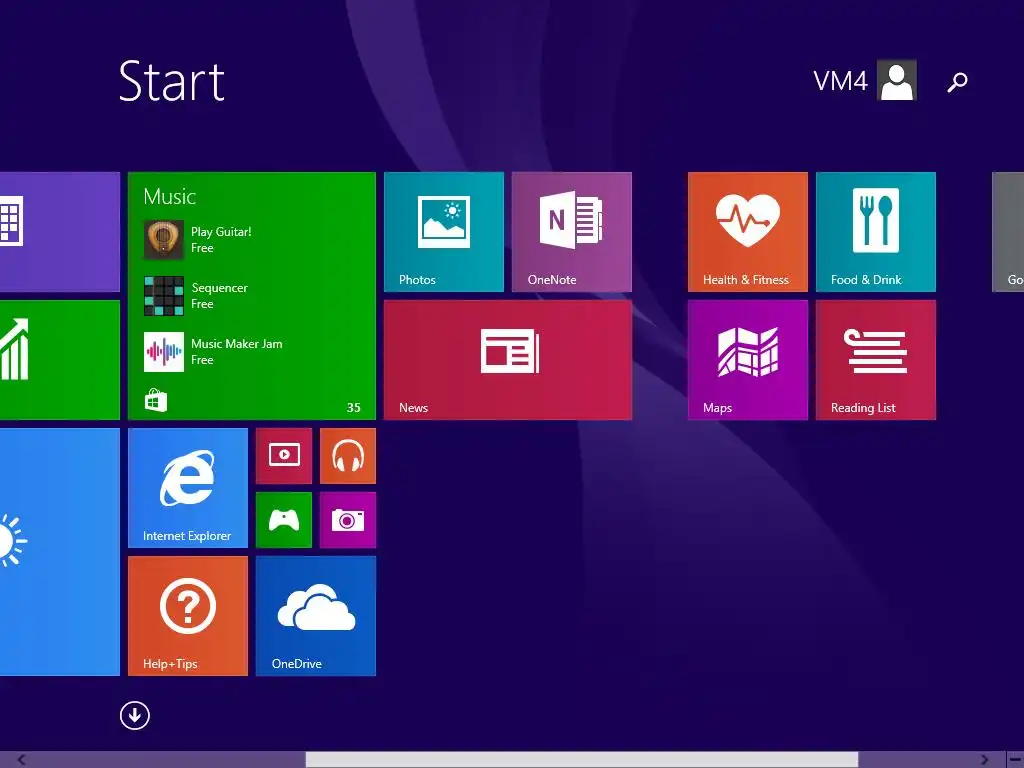The height and width of the screenshot is (768, 1024).
Task: Click the VM4 user account picture
Action: (x=897, y=80)
